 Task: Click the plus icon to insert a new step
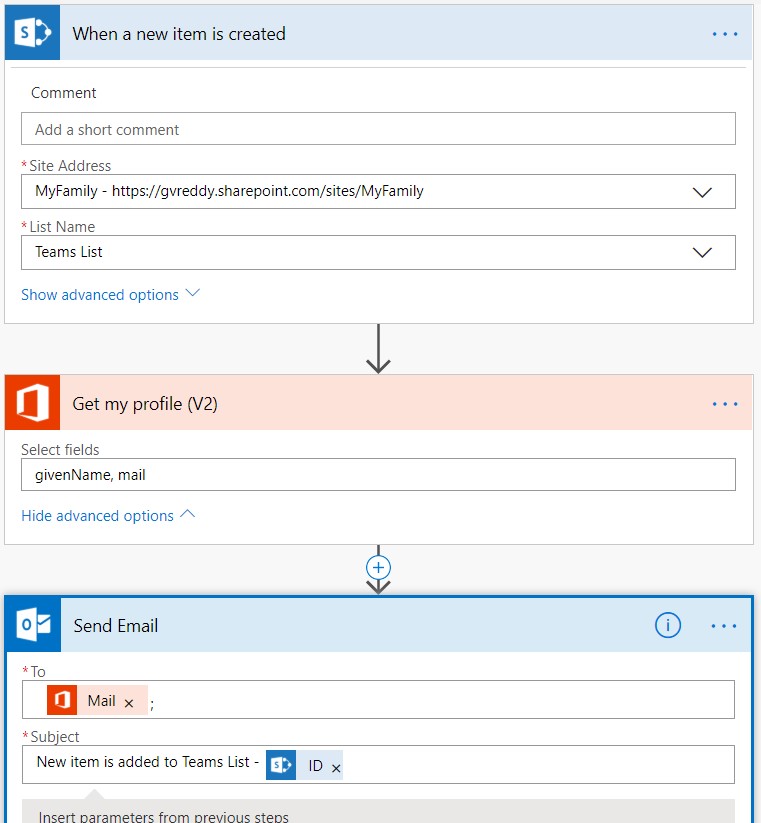coord(378,565)
